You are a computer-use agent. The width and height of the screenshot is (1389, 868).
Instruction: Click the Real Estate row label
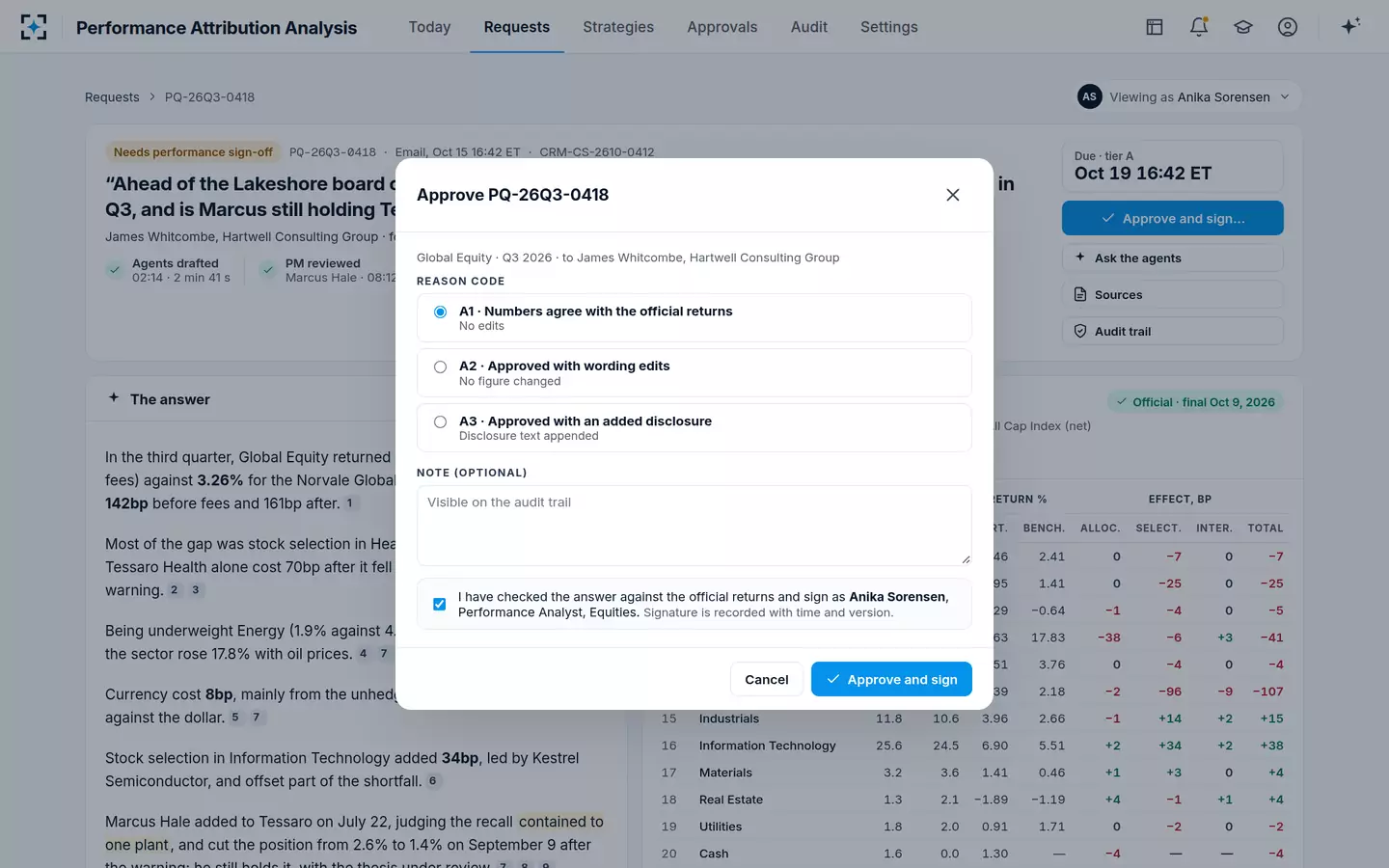tap(731, 800)
